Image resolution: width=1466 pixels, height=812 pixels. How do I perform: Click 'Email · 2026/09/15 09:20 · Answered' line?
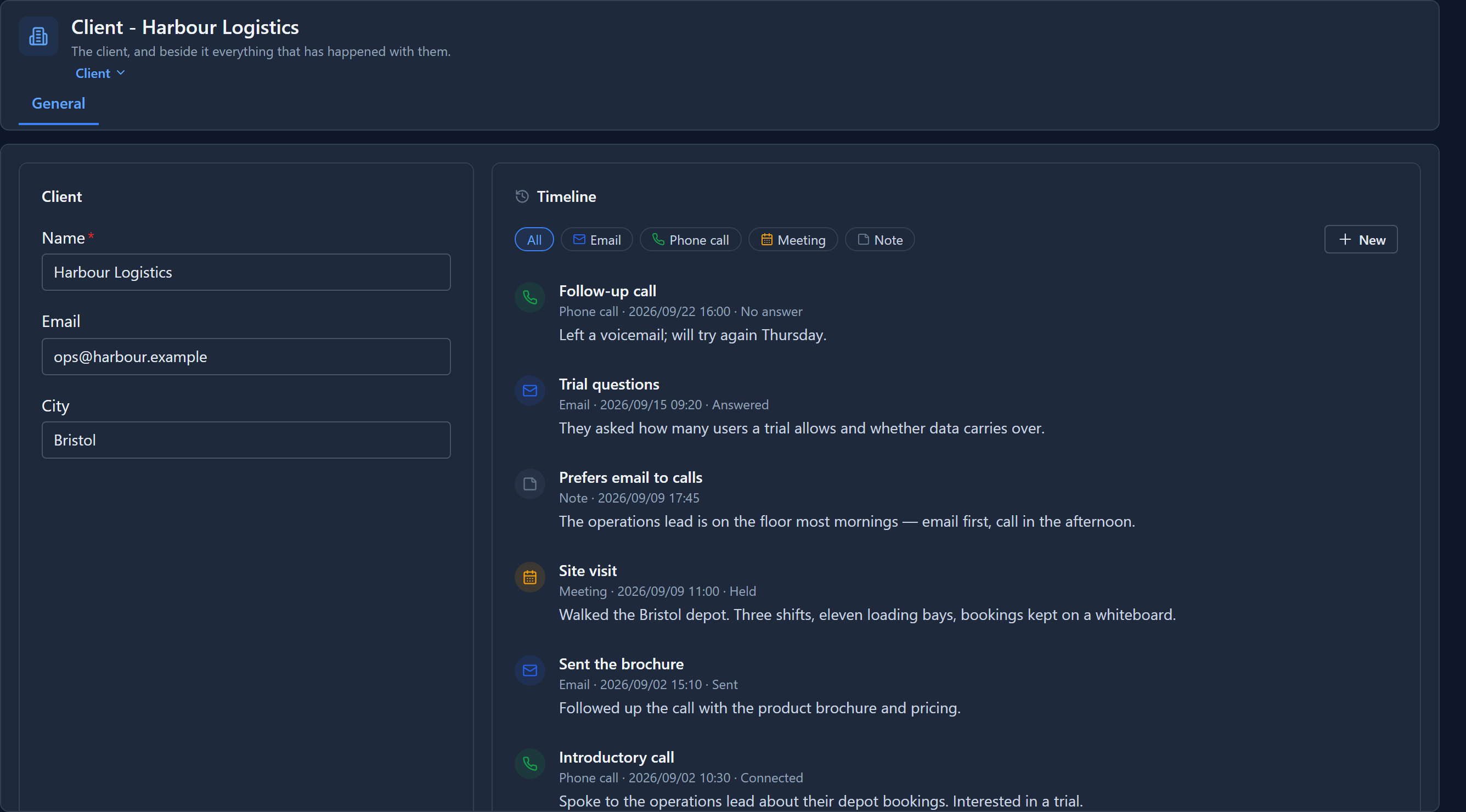click(x=663, y=405)
